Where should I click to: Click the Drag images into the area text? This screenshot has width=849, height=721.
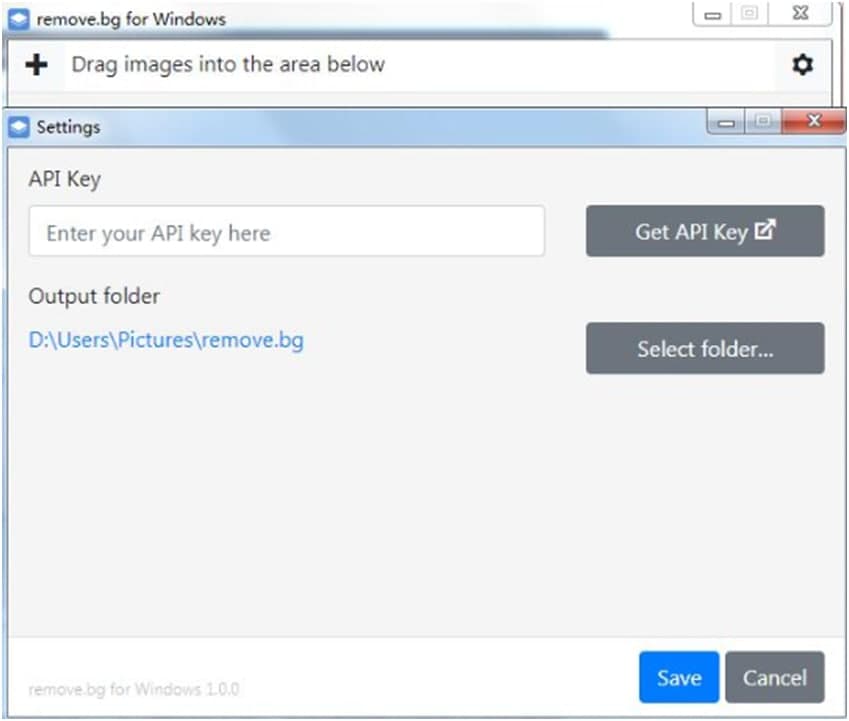pos(228,65)
